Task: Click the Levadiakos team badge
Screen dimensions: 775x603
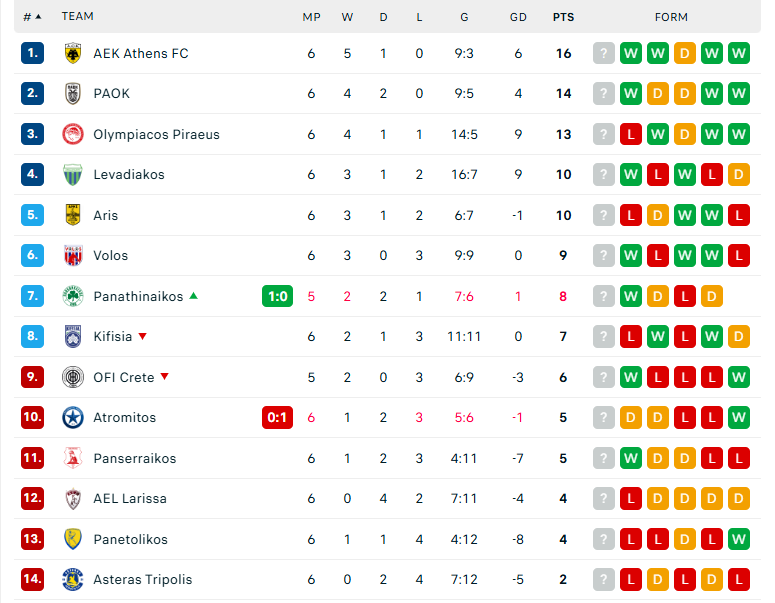Action: coord(72,175)
